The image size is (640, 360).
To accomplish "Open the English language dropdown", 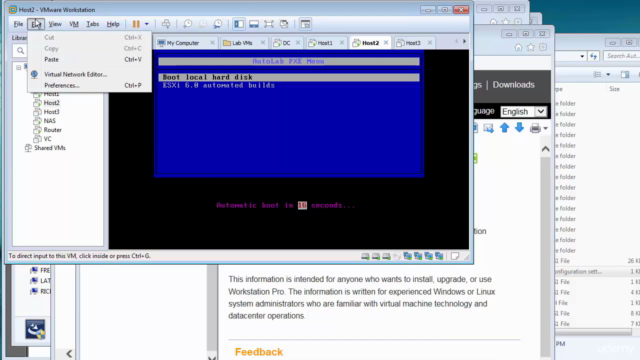I will [x=523, y=111].
